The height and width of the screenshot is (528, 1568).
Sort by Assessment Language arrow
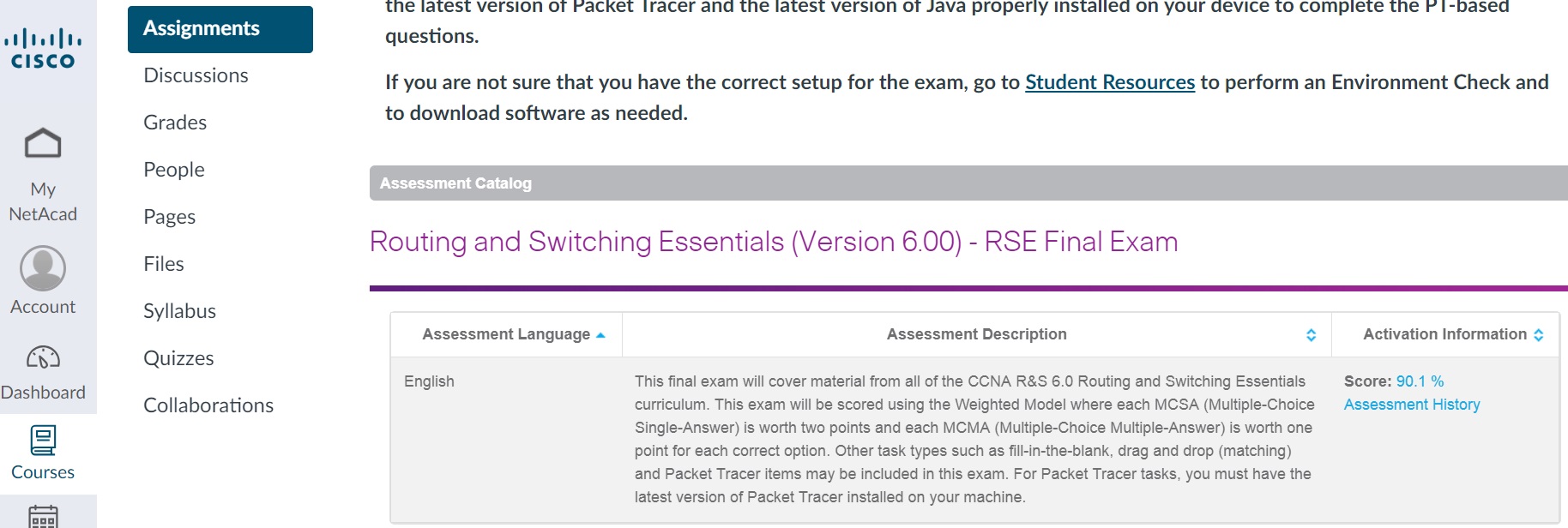click(x=600, y=335)
